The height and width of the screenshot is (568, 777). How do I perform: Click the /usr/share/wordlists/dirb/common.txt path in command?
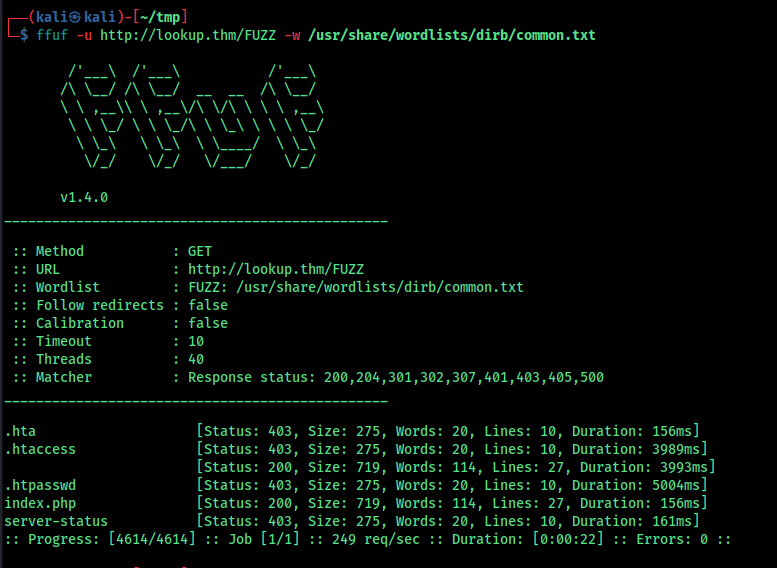click(x=451, y=35)
